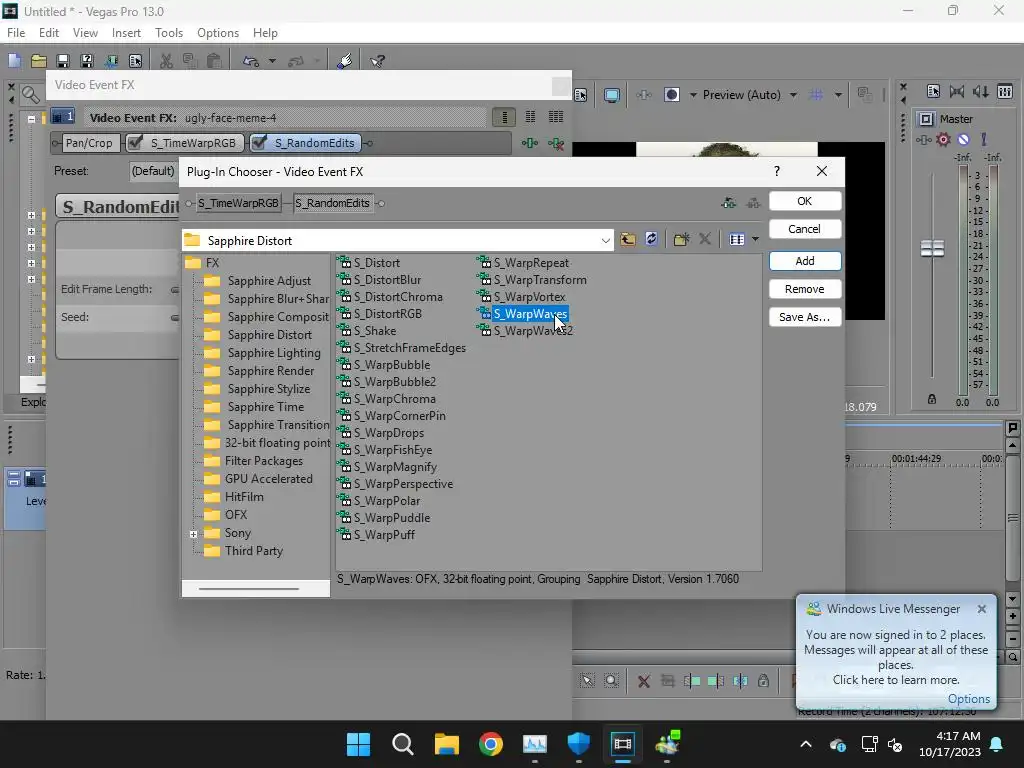1024x768 pixels.
Task: Click the Undo arrow icon
Action: click(x=251, y=61)
